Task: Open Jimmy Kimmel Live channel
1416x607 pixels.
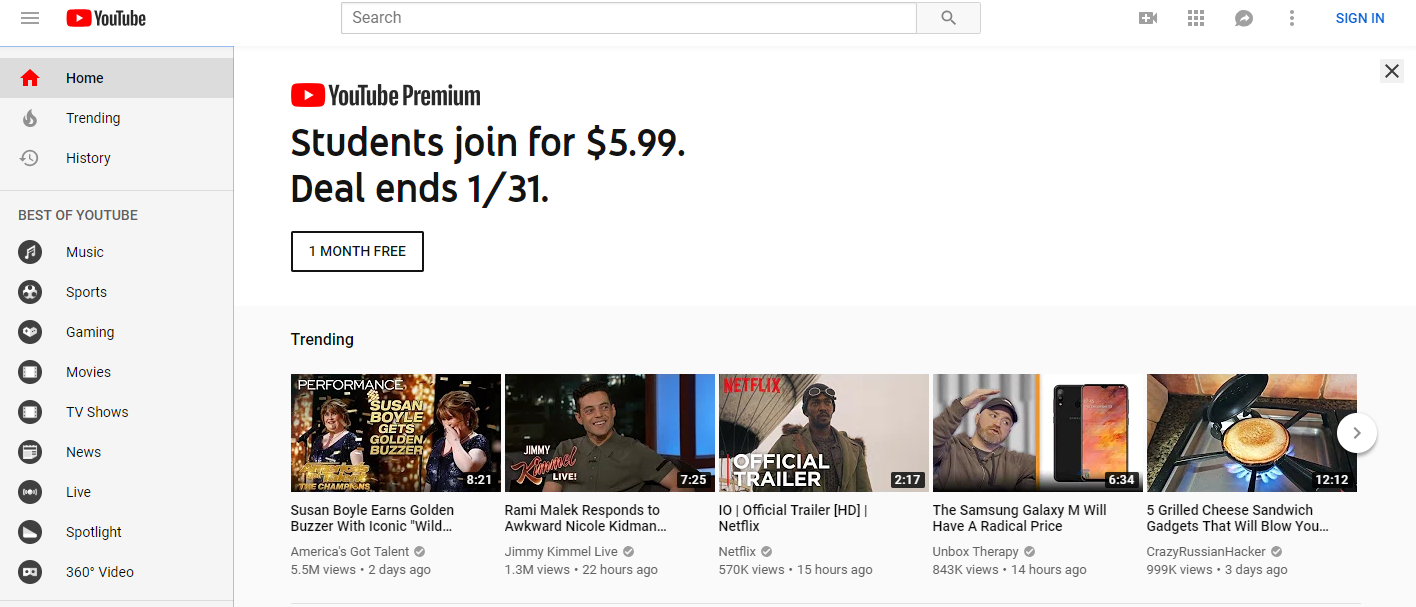Action: coord(561,552)
